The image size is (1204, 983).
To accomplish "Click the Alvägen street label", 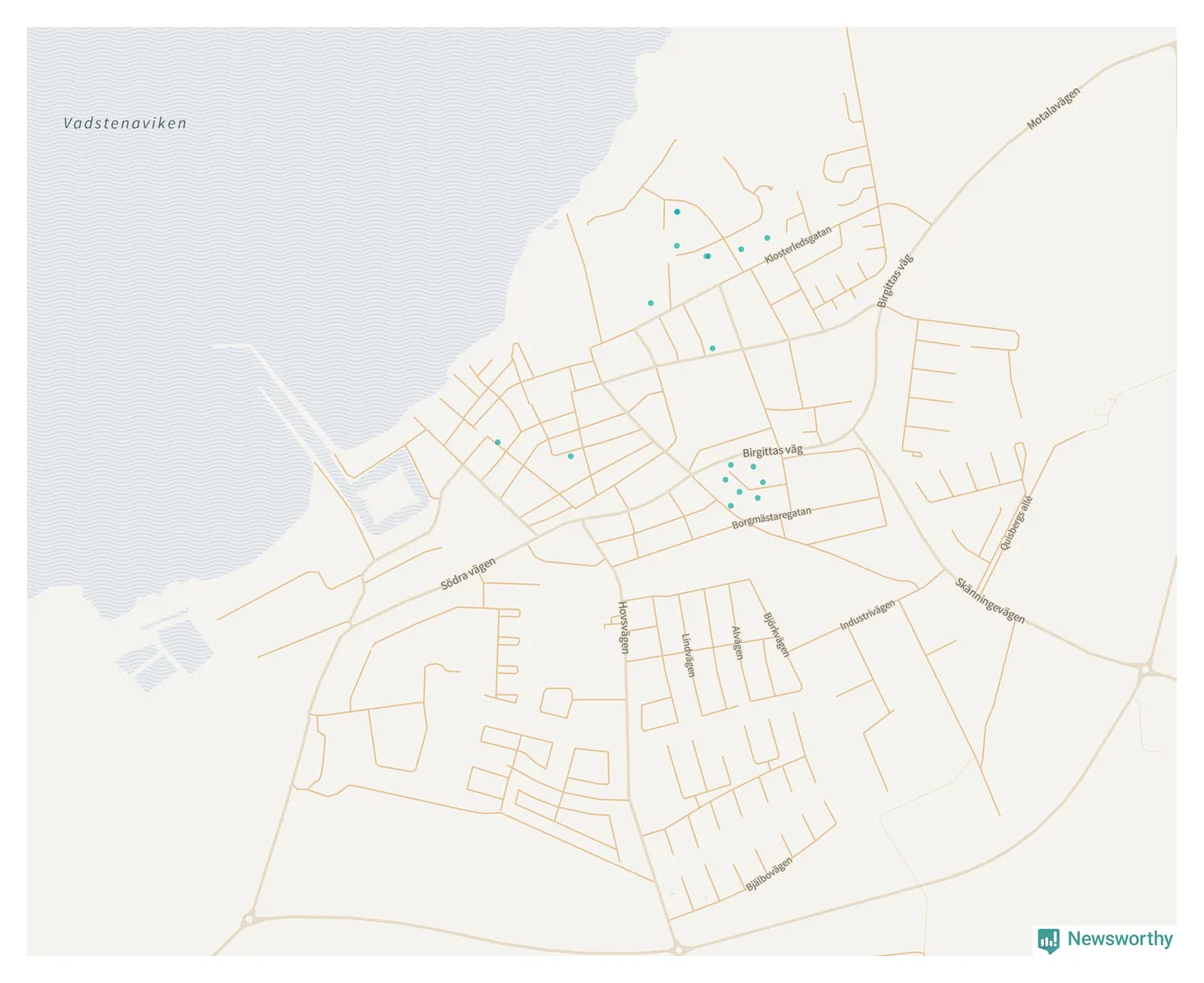I will (x=738, y=642).
